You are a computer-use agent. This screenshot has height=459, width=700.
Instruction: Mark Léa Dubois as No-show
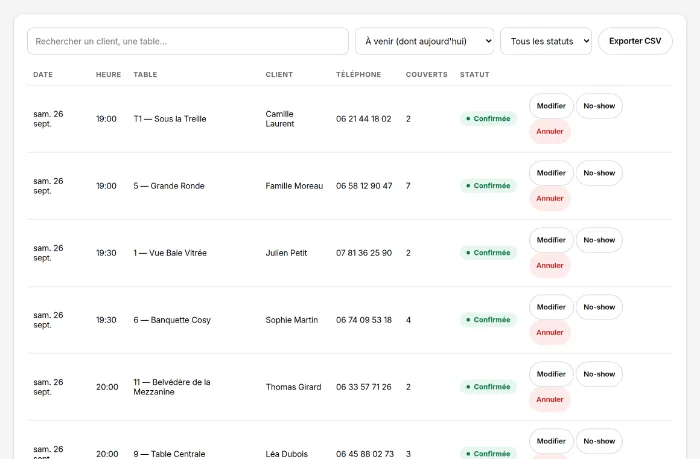pyautogui.click(x=599, y=441)
